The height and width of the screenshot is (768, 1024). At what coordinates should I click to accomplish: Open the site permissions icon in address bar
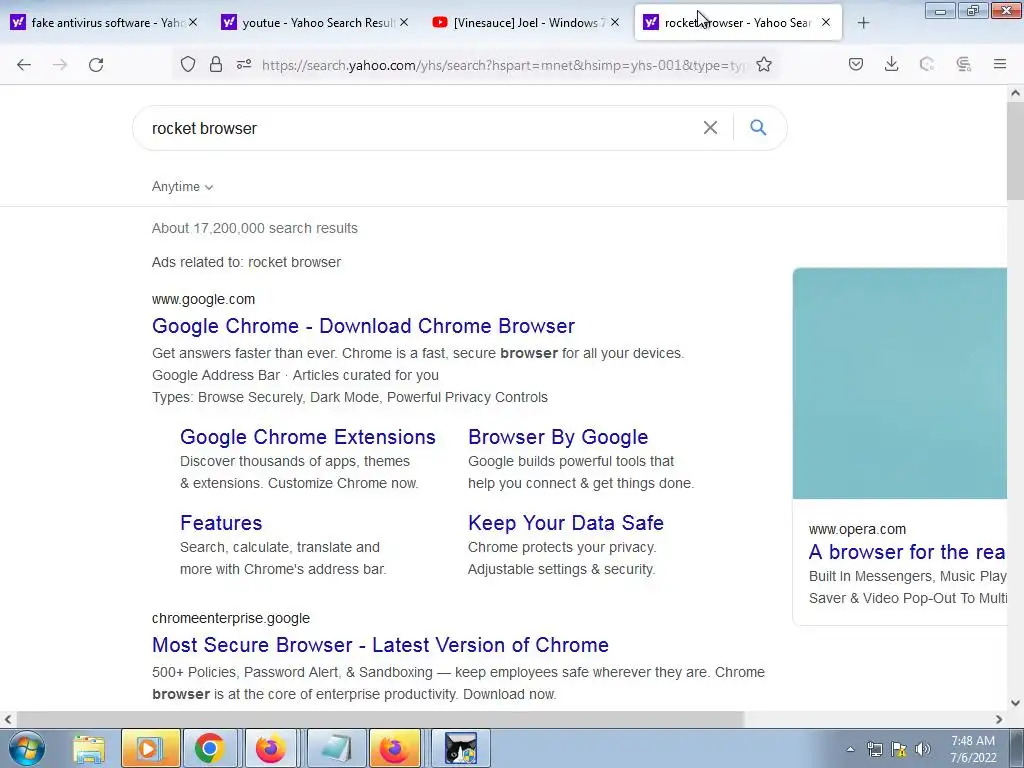[244, 65]
